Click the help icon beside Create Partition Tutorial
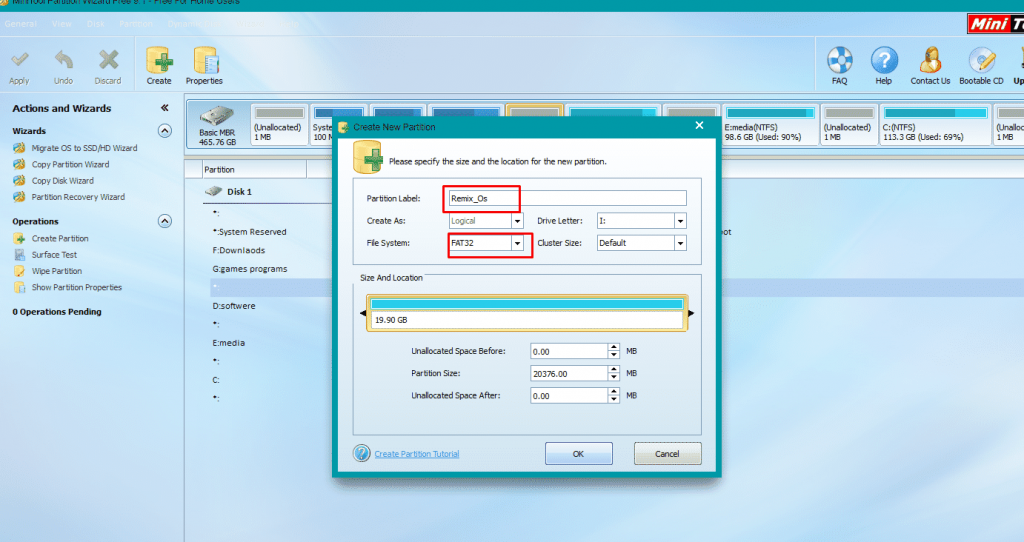The image size is (1024, 542). coord(362,453)
